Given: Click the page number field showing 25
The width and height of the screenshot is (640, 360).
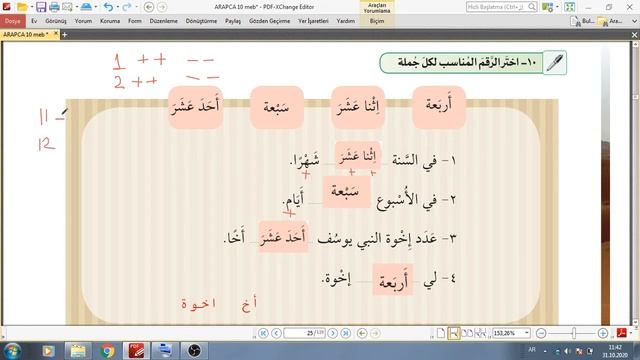Looking at the screenshot, I should point(304,333).
